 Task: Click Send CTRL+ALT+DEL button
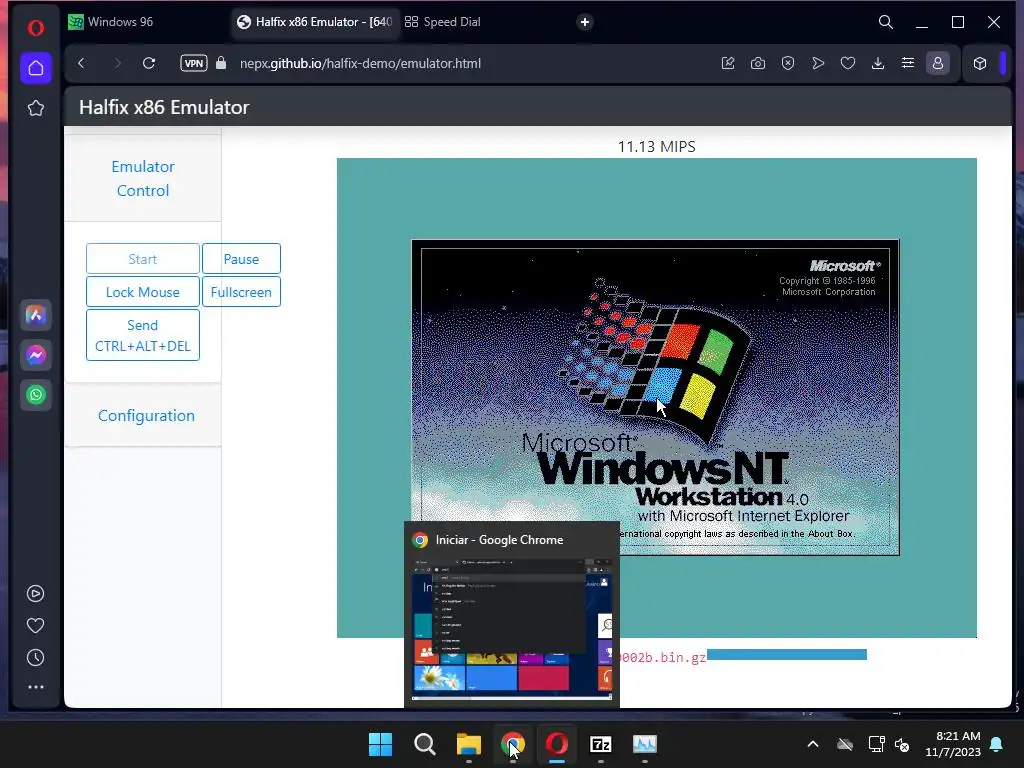[x=142, y=336]
